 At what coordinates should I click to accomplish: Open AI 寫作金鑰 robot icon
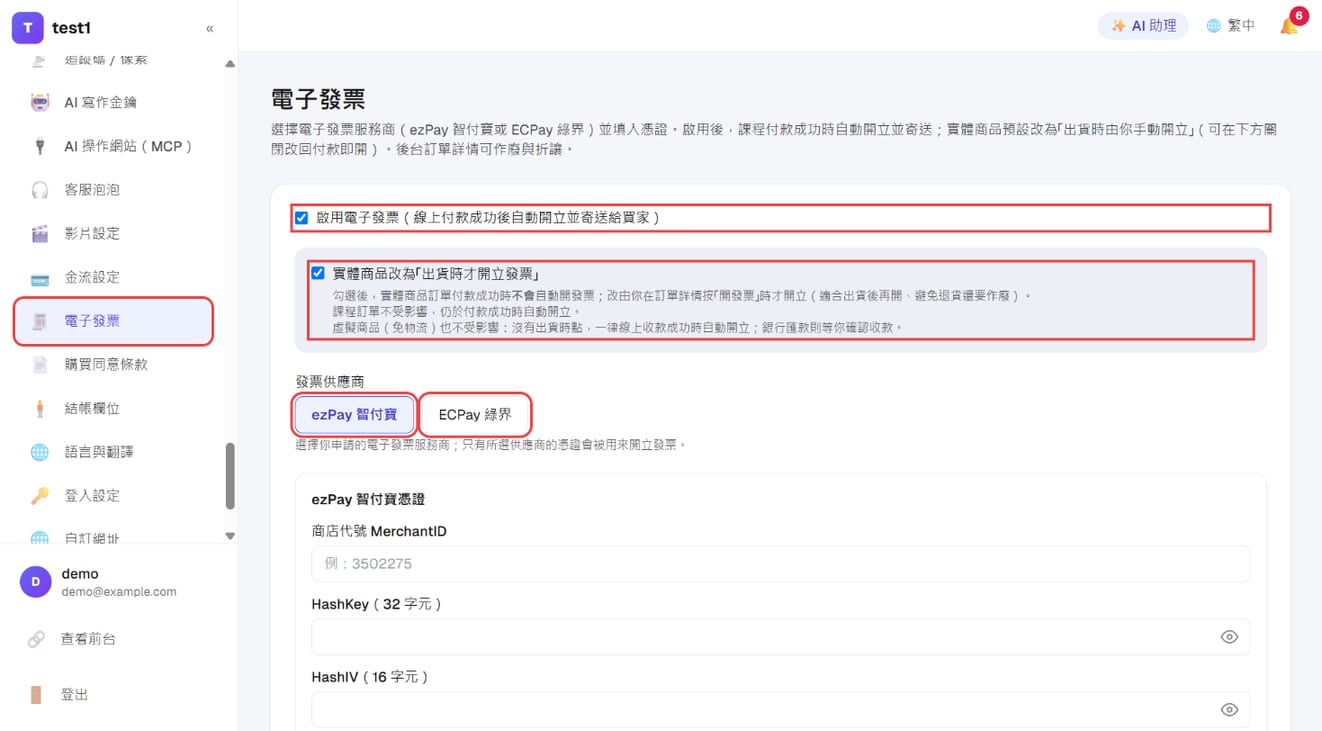click(40, 102)
